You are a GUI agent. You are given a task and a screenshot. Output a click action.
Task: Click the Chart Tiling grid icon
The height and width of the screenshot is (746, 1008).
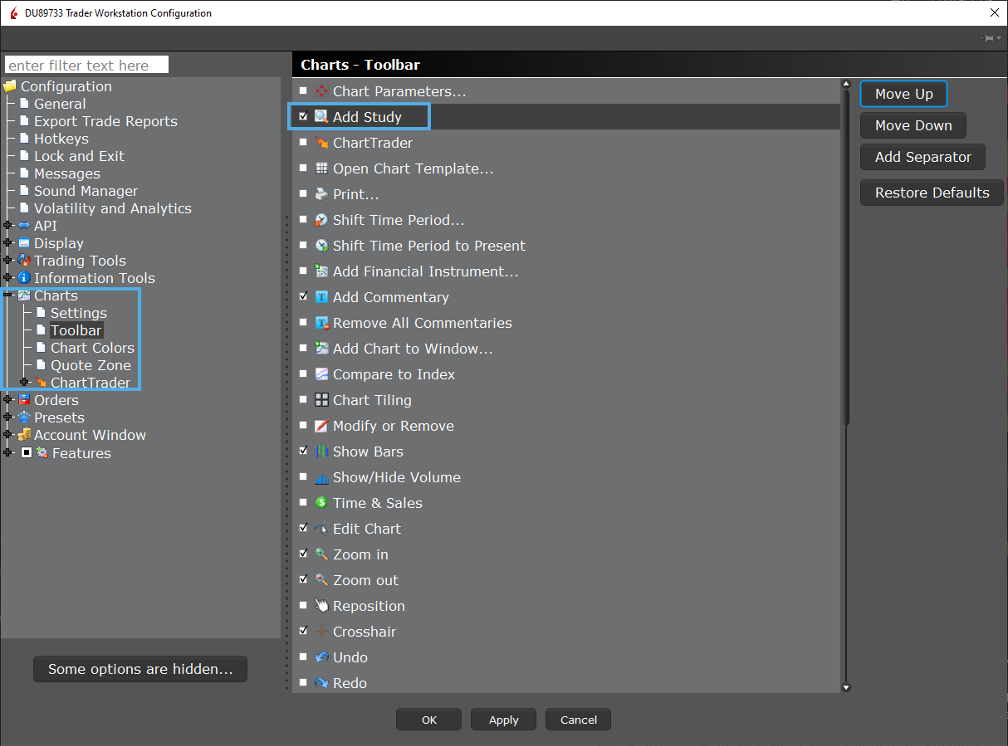click(321, 400)
